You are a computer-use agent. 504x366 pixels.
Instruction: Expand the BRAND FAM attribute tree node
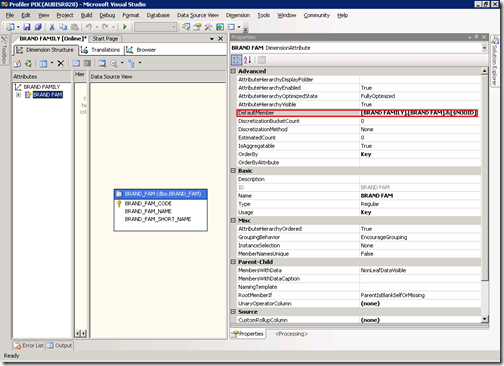point(18,95)
